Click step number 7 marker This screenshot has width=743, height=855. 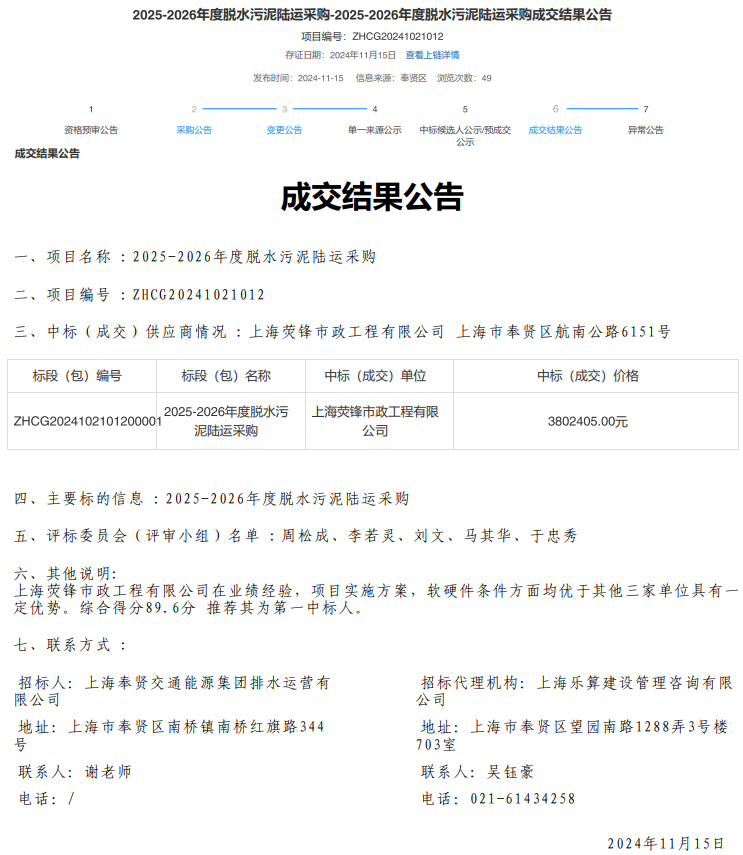[646, 109]
